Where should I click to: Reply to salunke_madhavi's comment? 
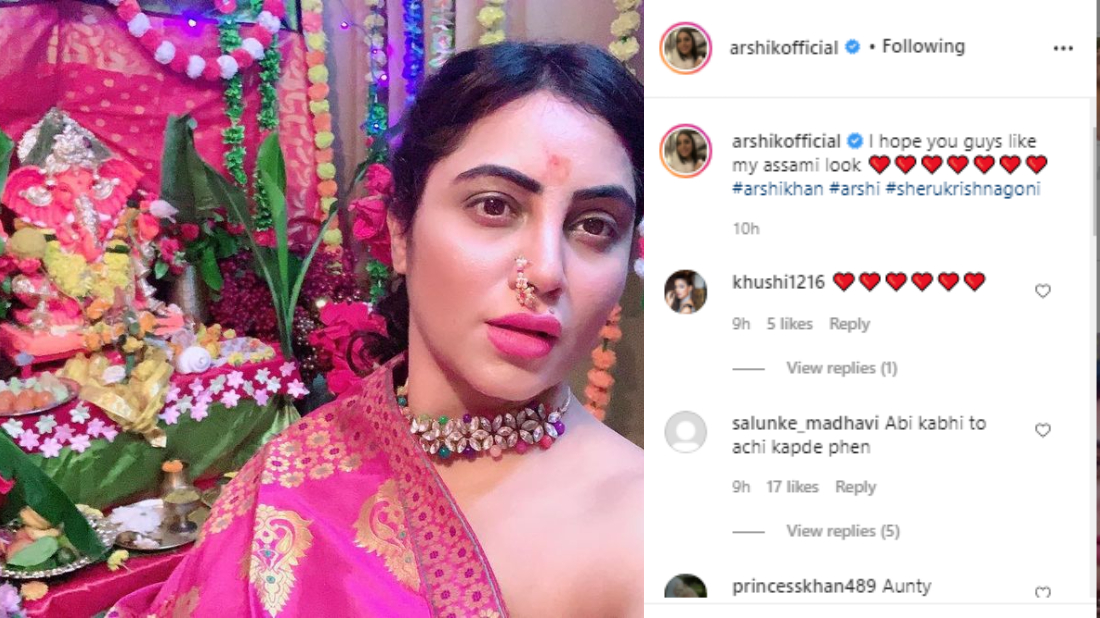[855, 487]
